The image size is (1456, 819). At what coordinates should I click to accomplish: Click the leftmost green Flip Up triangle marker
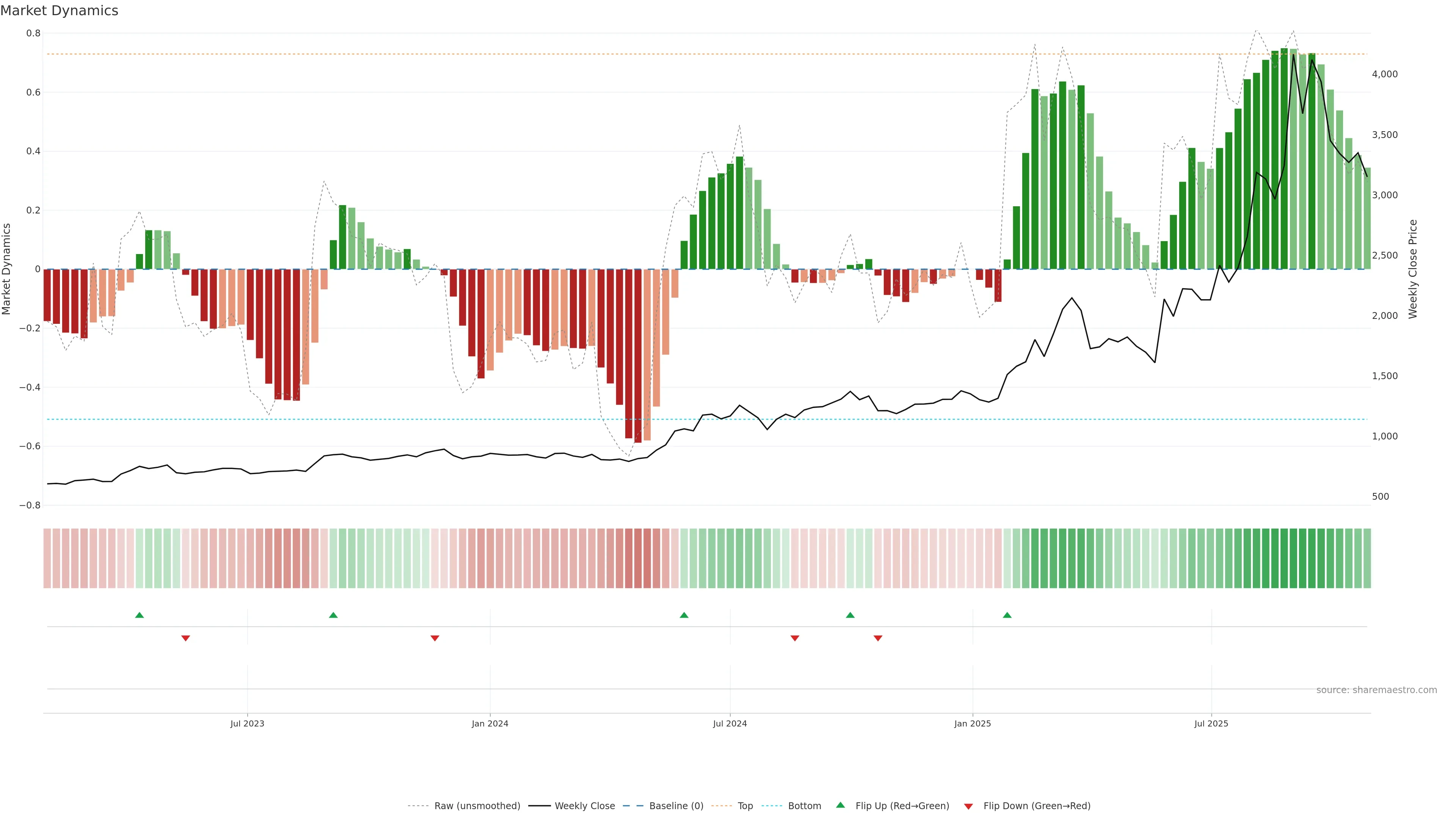(x=140, y=615)
